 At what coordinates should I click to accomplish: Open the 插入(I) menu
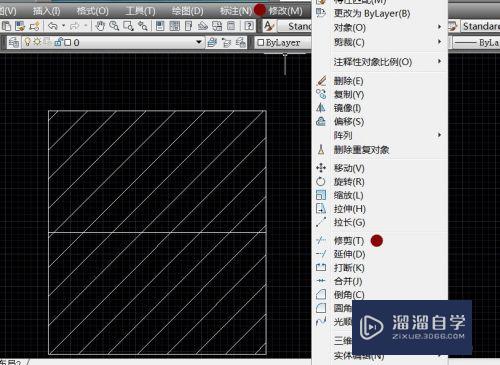coord(46,11)
